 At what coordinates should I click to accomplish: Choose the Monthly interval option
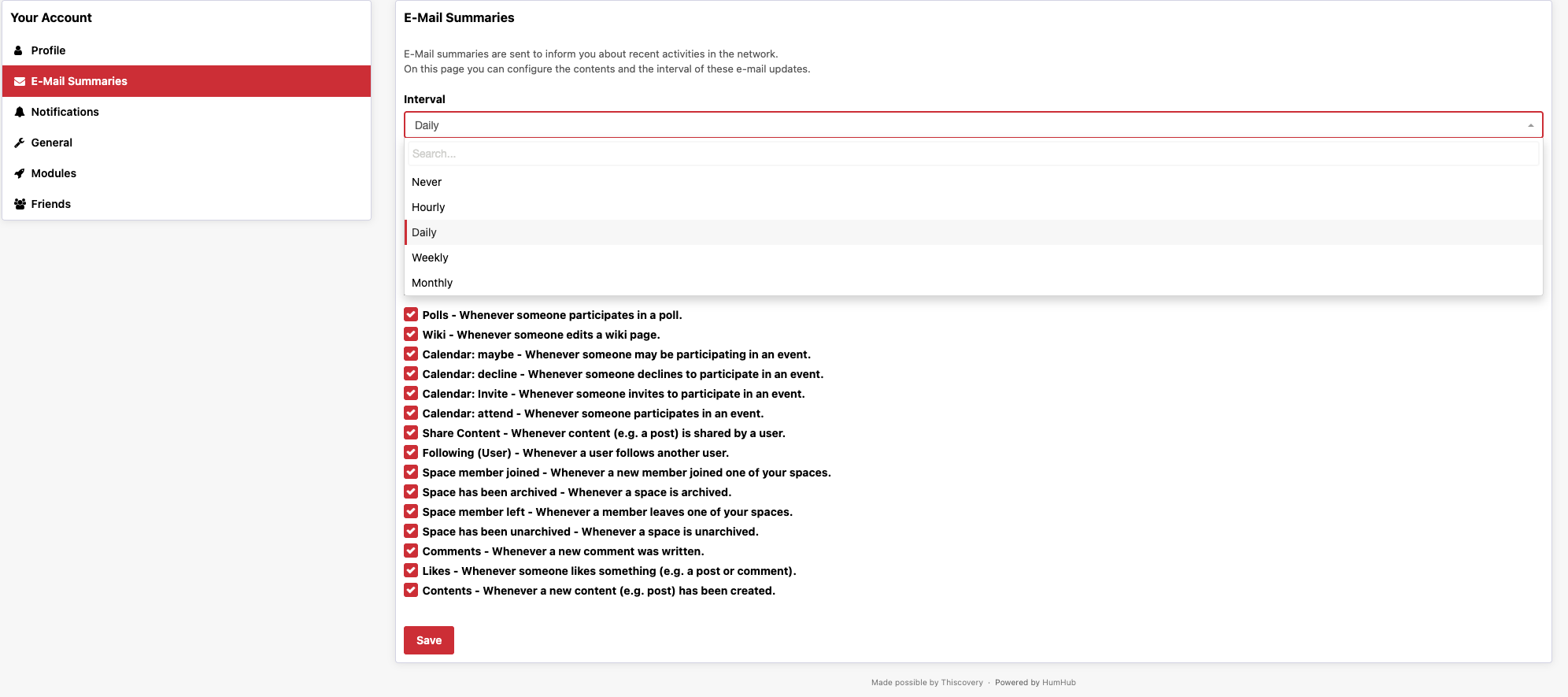(432, 283)
